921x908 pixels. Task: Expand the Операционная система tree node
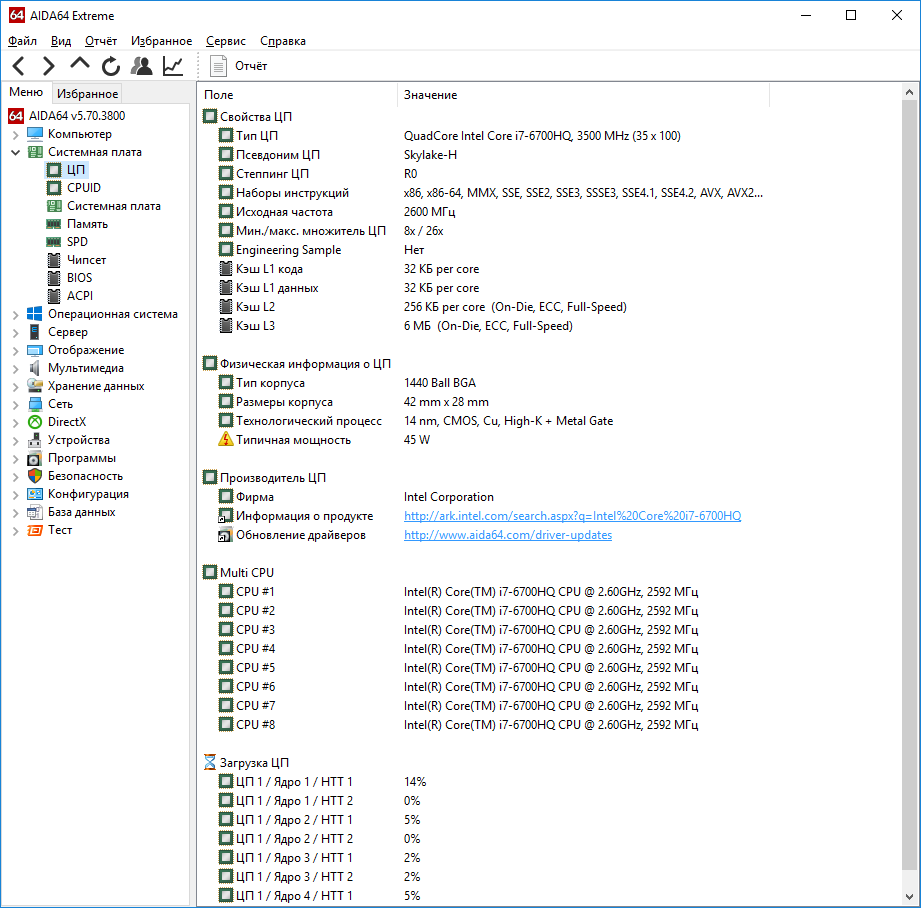point(16,315)
